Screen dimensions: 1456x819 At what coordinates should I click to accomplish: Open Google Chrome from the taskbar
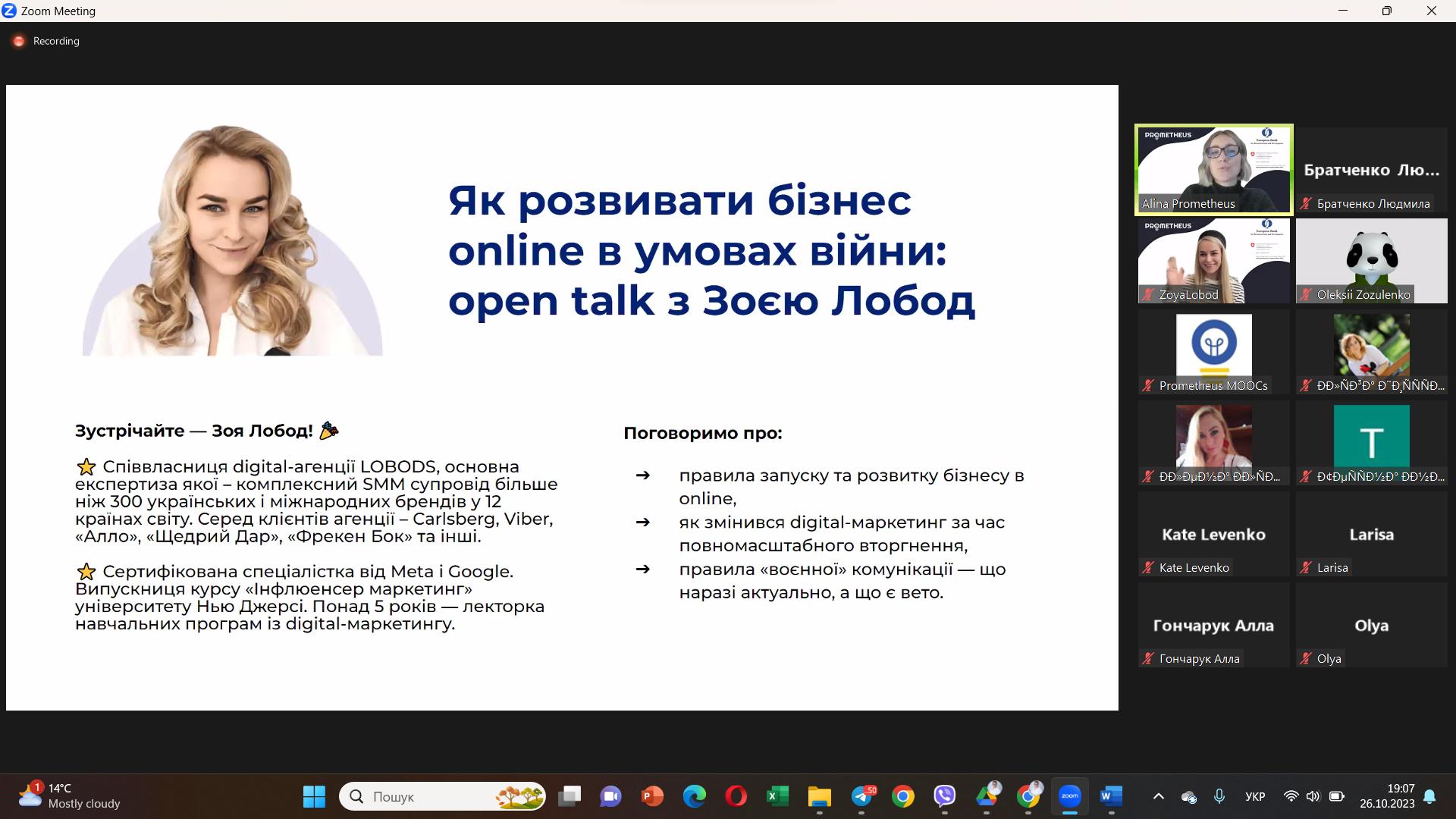(x=902, y=796)
